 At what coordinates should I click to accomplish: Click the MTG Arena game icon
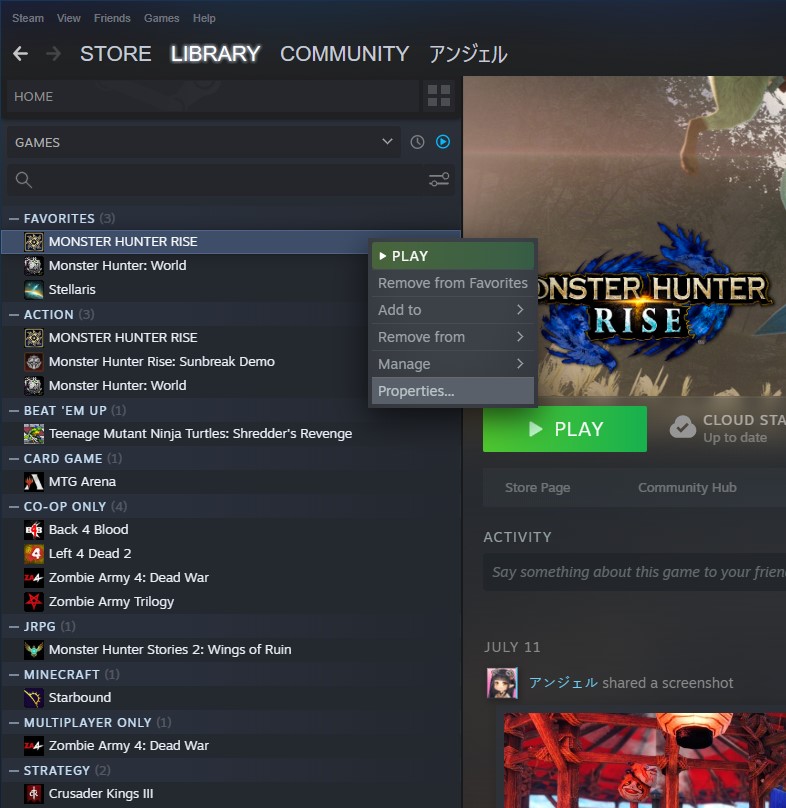(x=34, y=481)
